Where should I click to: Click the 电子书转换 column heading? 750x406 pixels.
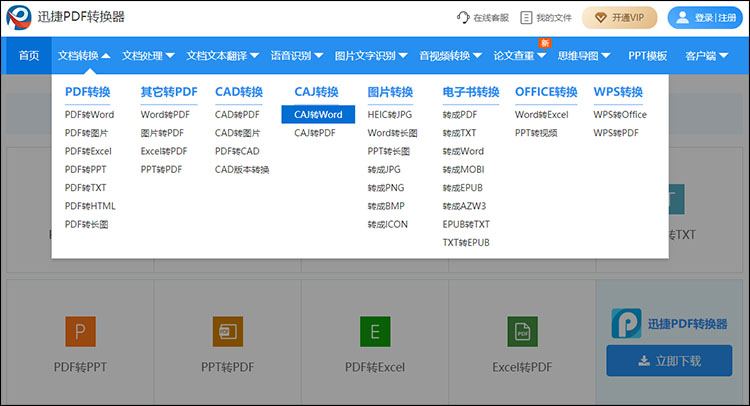coord(471,92)
